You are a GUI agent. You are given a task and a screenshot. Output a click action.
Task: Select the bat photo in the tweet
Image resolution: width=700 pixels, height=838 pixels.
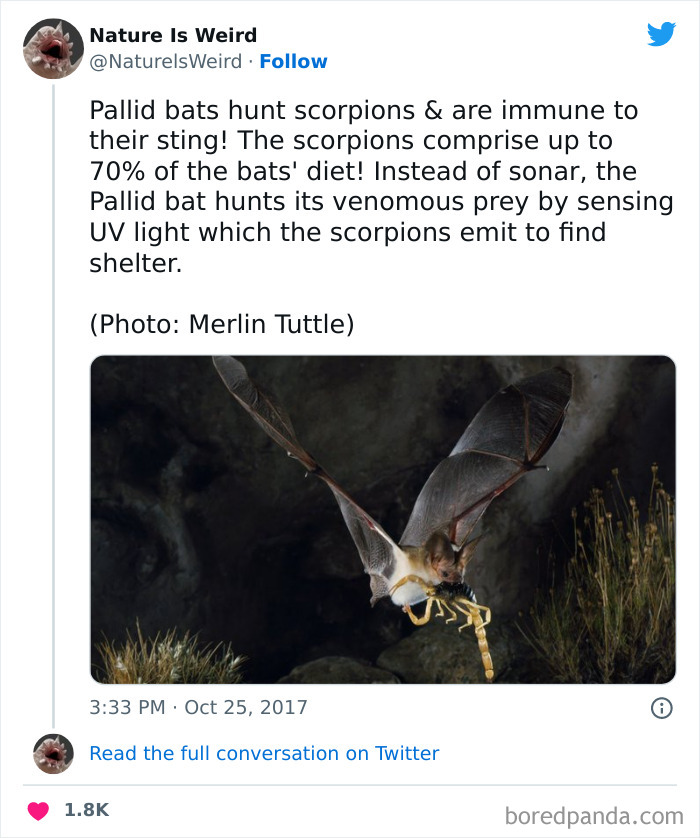pos(383,521)
